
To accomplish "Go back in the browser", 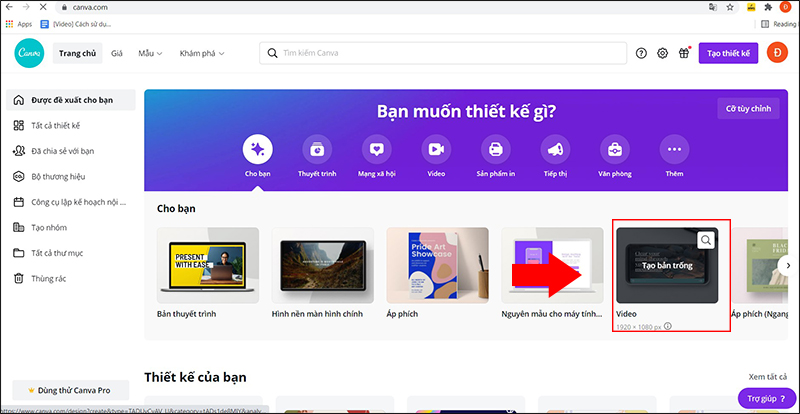I will (x=9, y=8).
